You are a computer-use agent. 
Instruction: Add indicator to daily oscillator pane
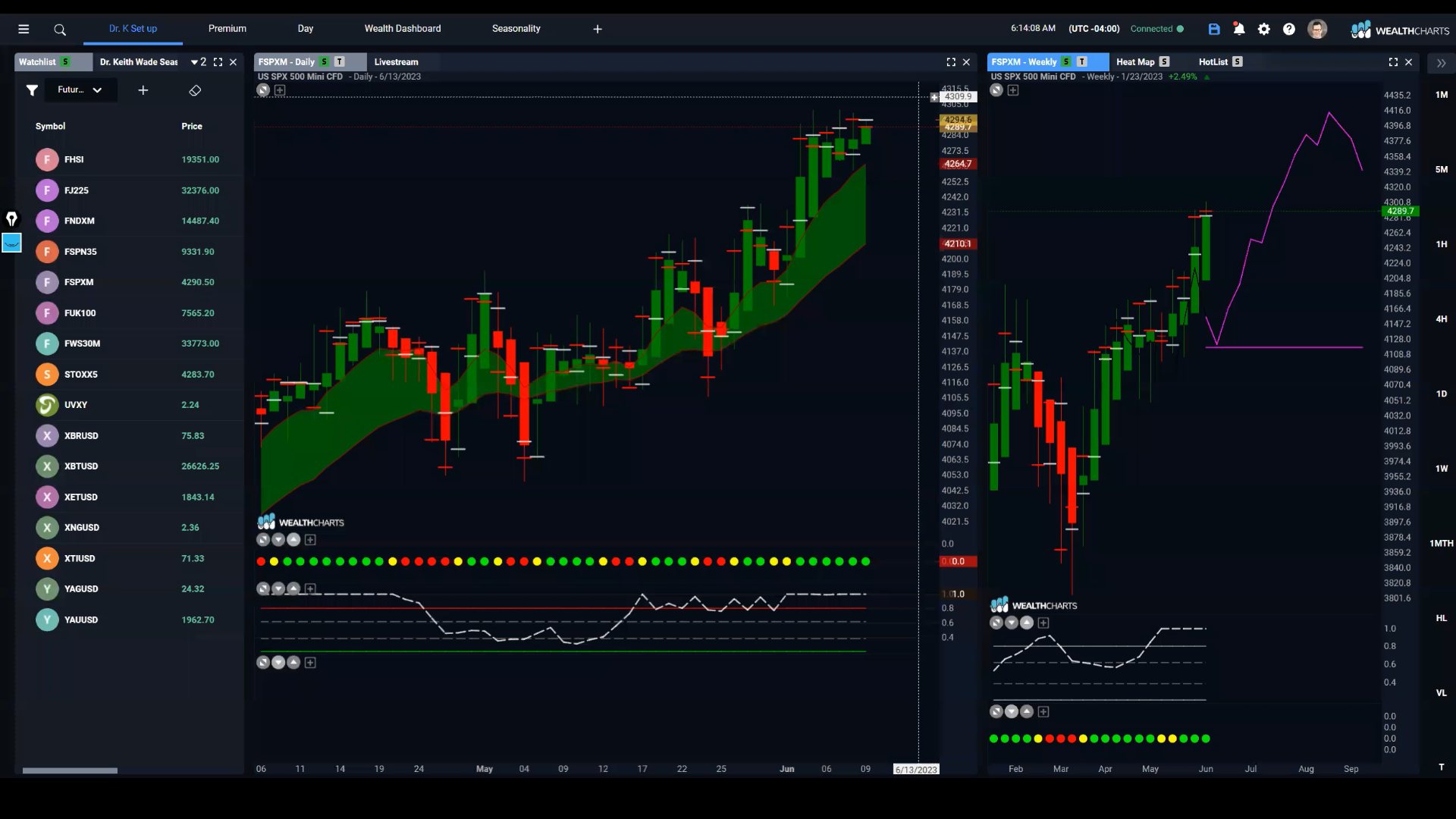coord(310,588)
